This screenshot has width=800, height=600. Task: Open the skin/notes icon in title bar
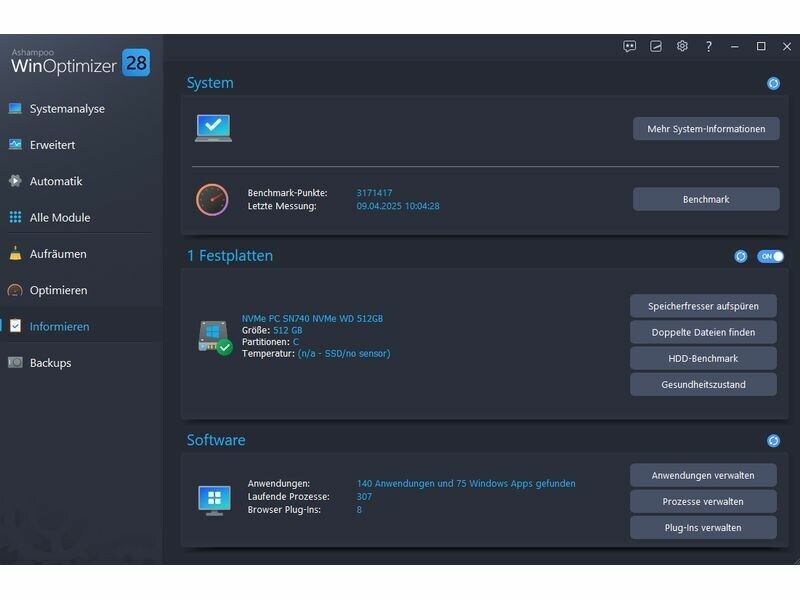(x=656, y=46)
